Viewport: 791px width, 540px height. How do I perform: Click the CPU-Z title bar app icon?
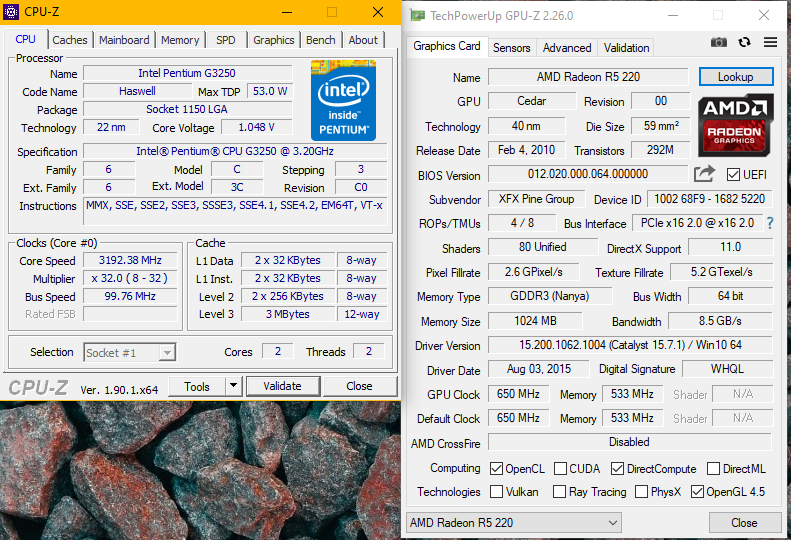tap(14, 13)
